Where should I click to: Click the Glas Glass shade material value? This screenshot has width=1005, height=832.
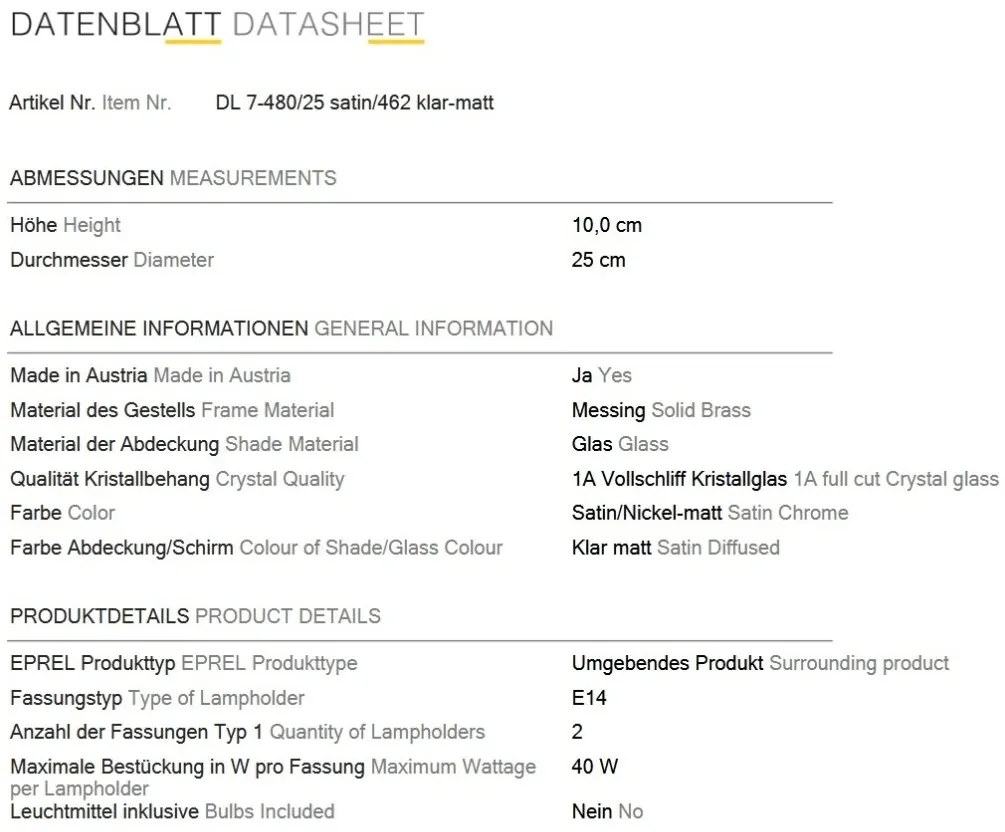coord(619,444)
